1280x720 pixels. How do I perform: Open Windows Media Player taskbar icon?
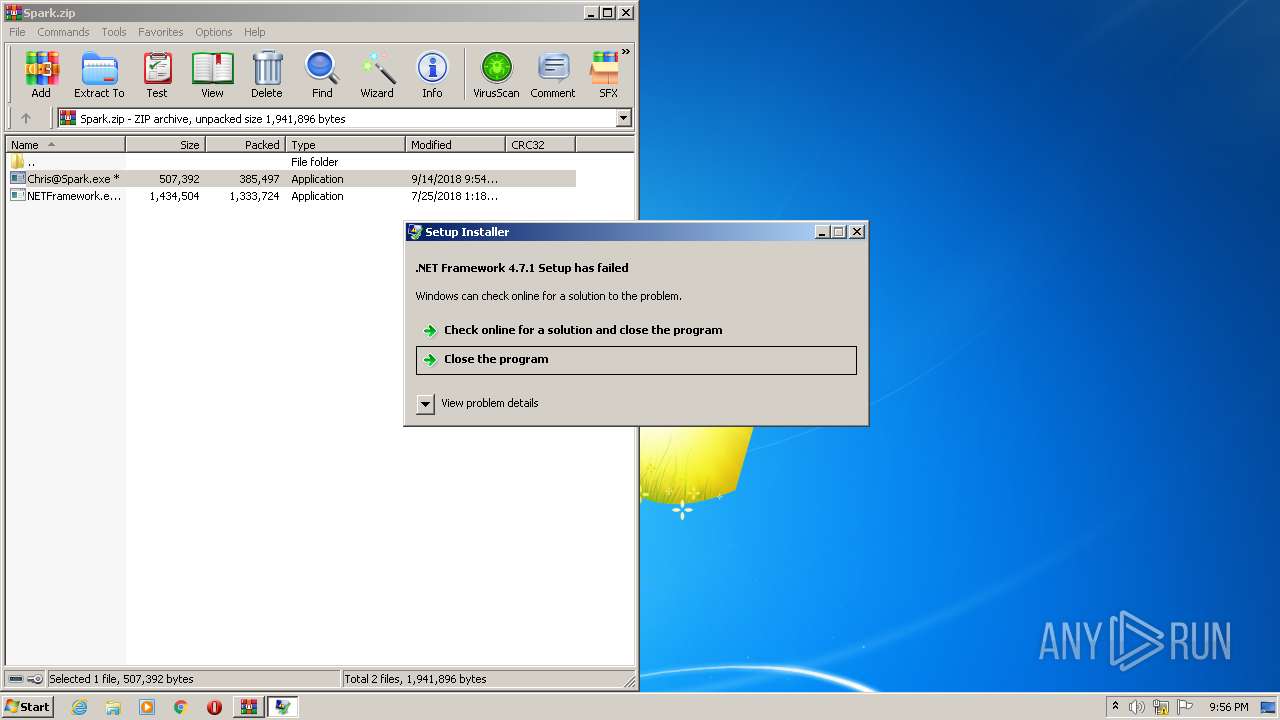[x=147, y=707]
